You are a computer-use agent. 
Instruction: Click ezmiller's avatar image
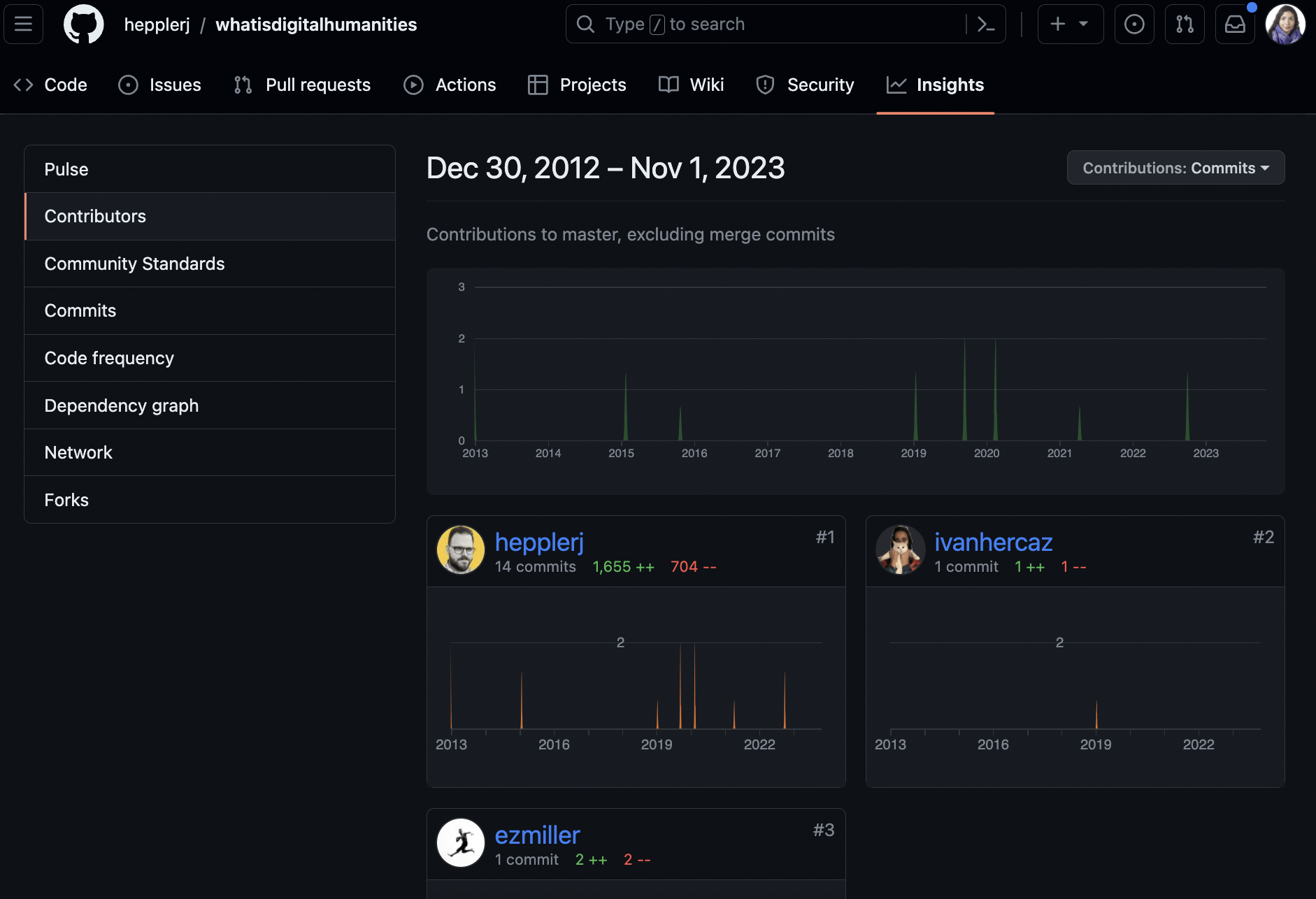point(461,843)
